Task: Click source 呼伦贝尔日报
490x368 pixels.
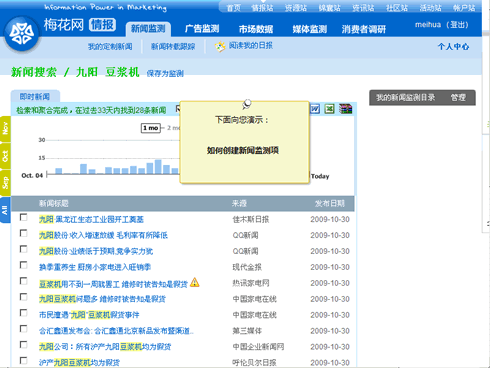Action: (254, 362)
